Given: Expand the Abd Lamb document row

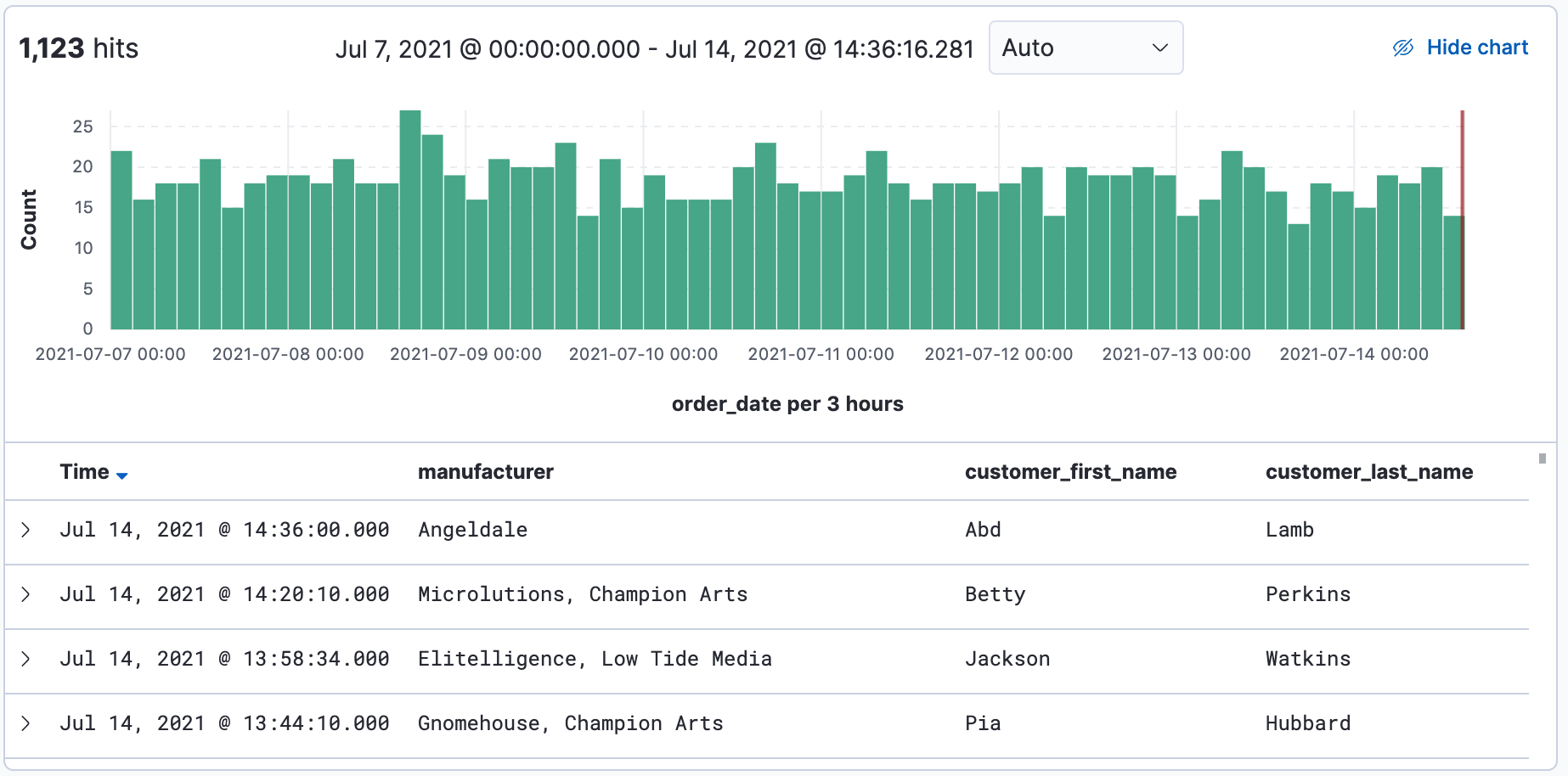Looking at the screenshot, I should point(25,530).
